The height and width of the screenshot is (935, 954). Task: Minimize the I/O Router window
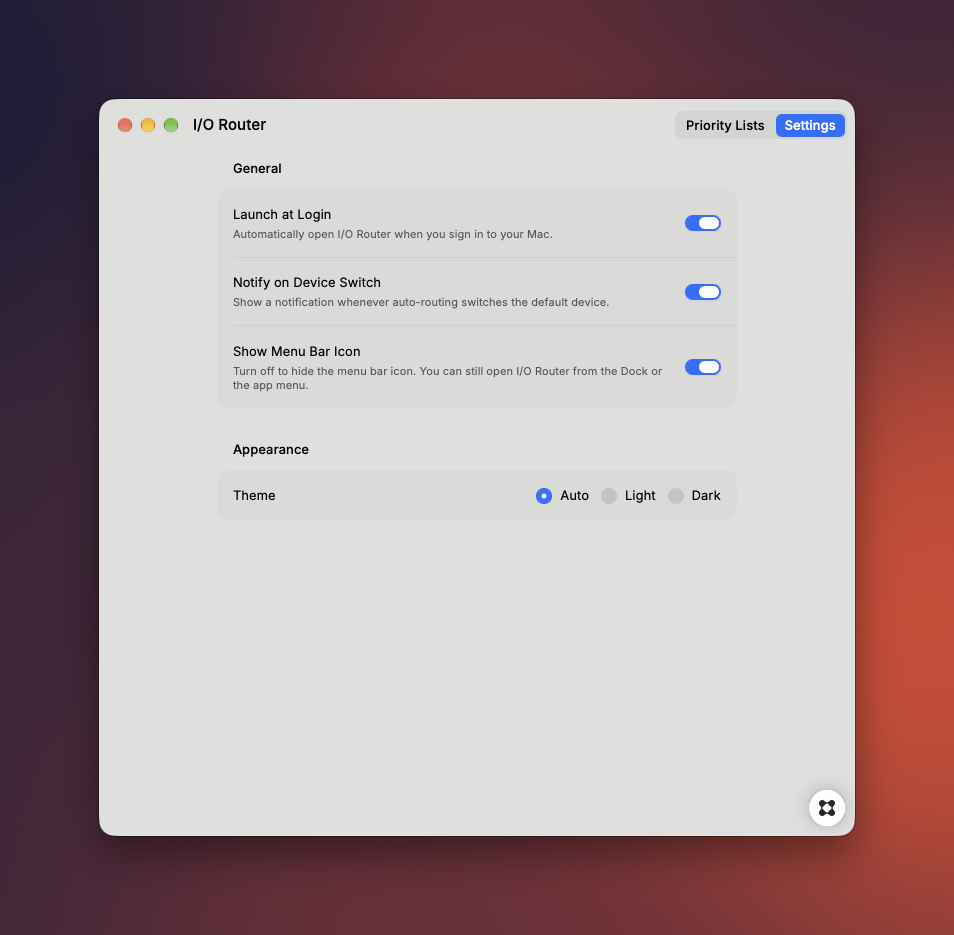tap(148, 125)
